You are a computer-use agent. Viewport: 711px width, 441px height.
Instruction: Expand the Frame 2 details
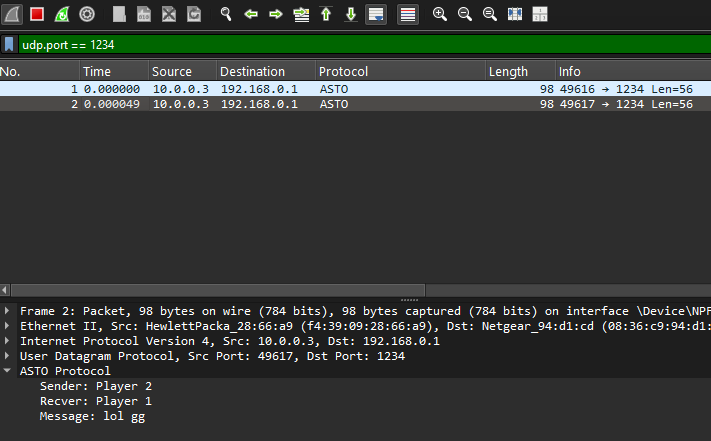7,310
